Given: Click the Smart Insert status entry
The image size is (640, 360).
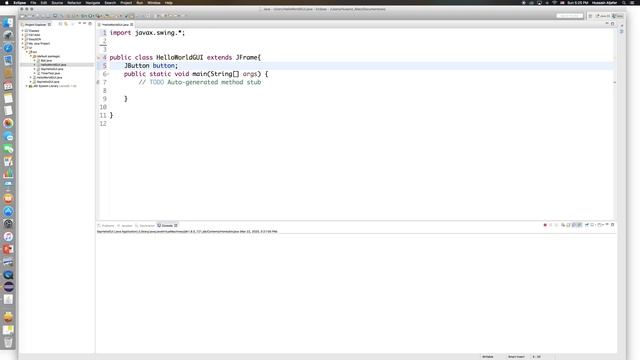Looking at the screenshot, I should 516,357.
